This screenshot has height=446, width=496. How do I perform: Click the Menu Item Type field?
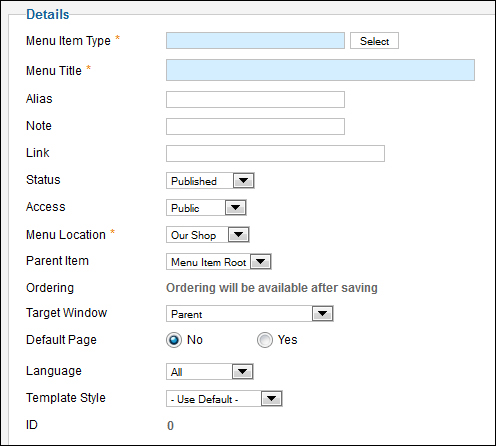[x=255, y=41]
